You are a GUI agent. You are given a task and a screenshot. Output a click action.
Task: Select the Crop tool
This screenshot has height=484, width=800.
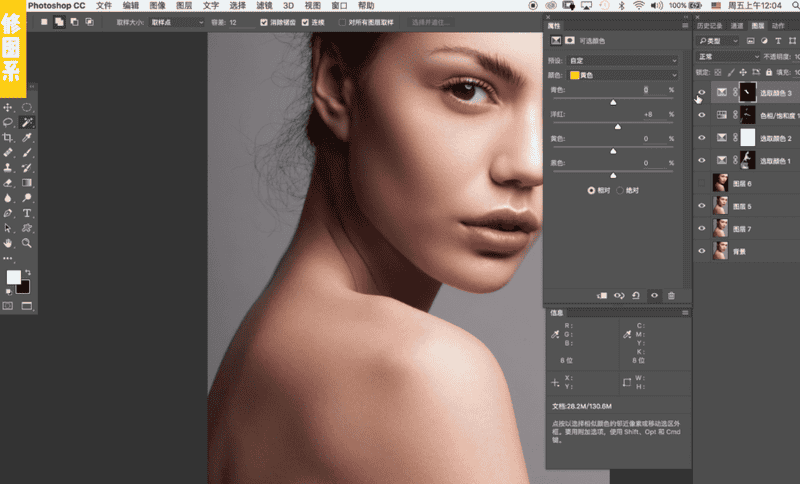pyautogui.click(x=8, y=138)
